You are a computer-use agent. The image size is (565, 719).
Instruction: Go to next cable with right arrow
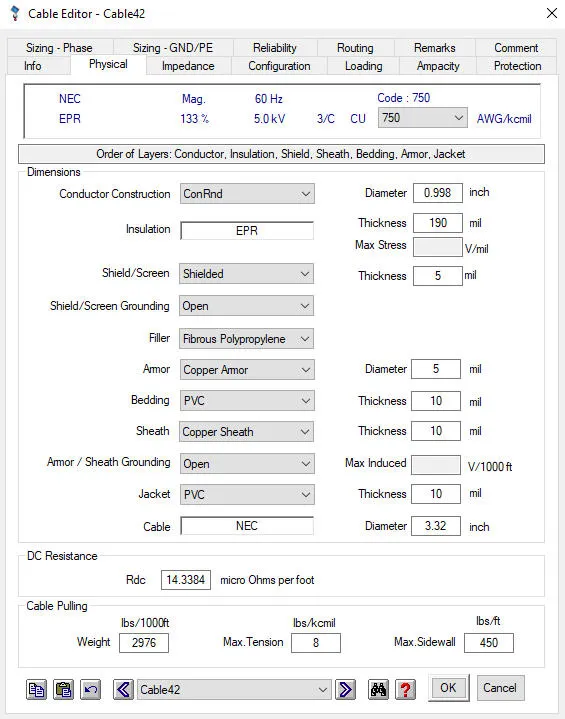345,689
